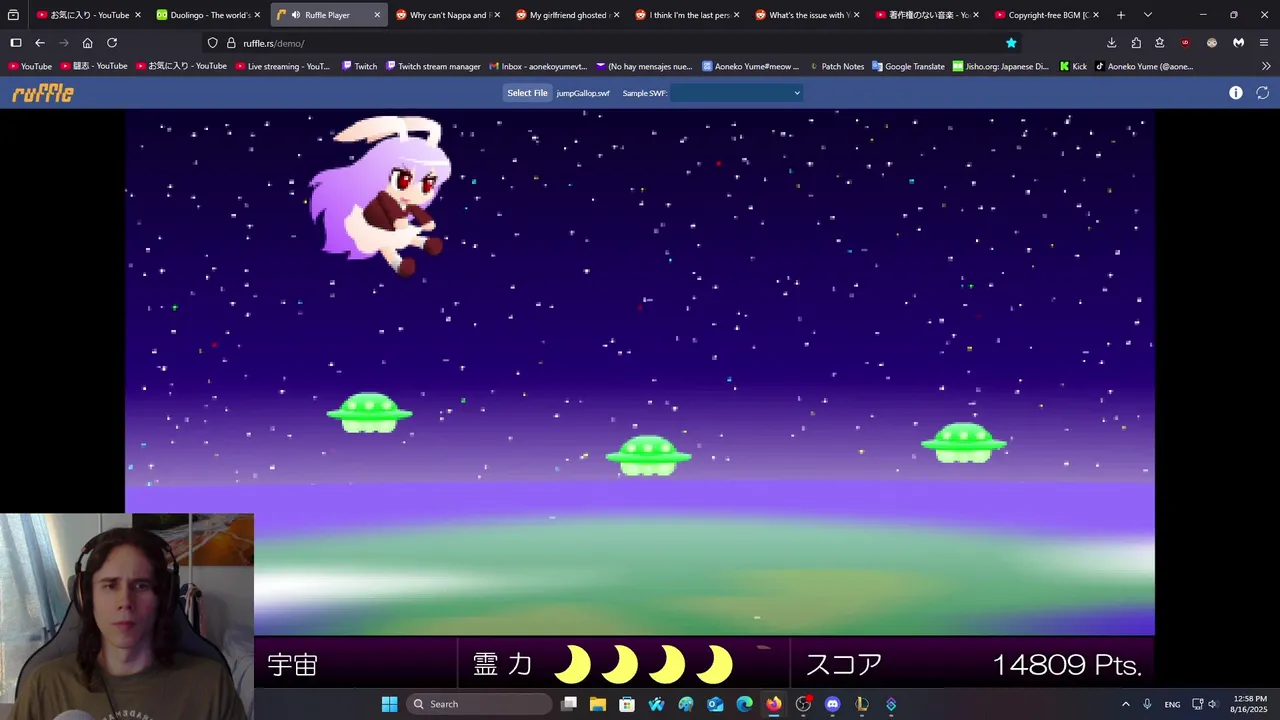Open the Gmail Inbox bookmark

pyautogui.click(x=538, y=66)
